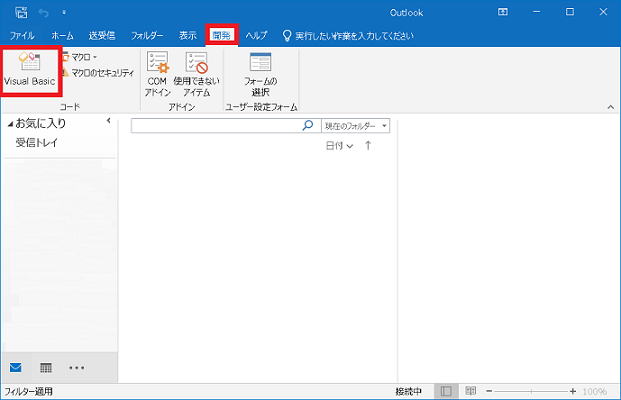Screen dimensions: 621x400
Task: Click the search magnifier icon
Action: (x=308, y=125)
